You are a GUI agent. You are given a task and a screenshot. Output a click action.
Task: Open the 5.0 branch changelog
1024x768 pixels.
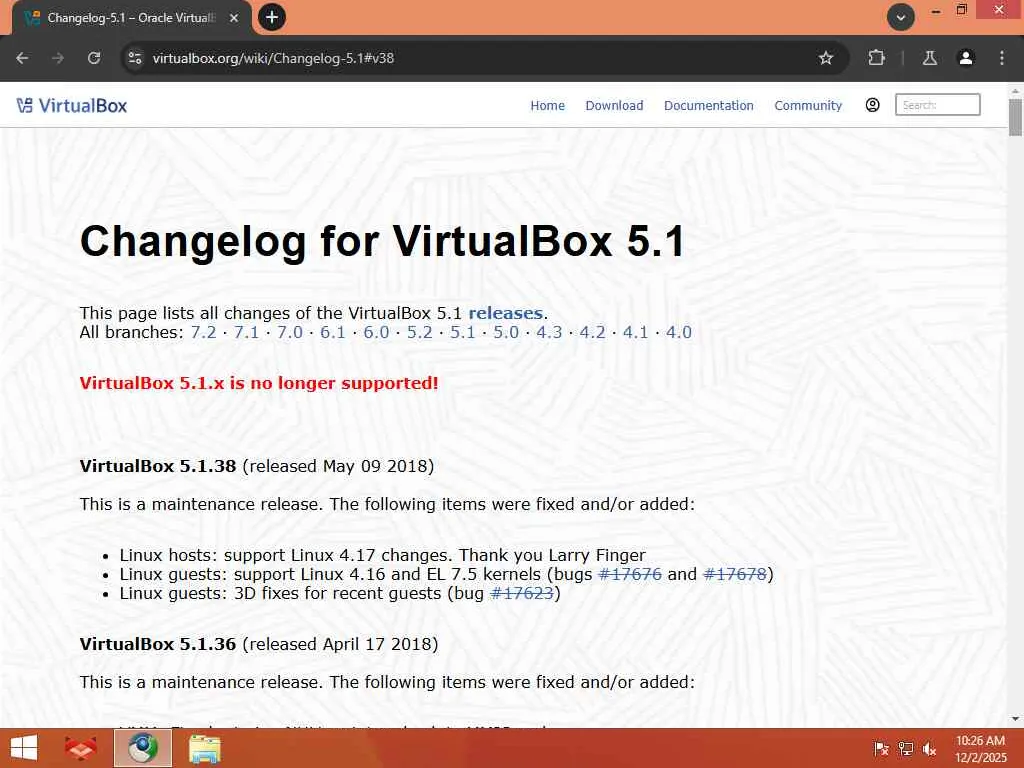pos(506,332)
